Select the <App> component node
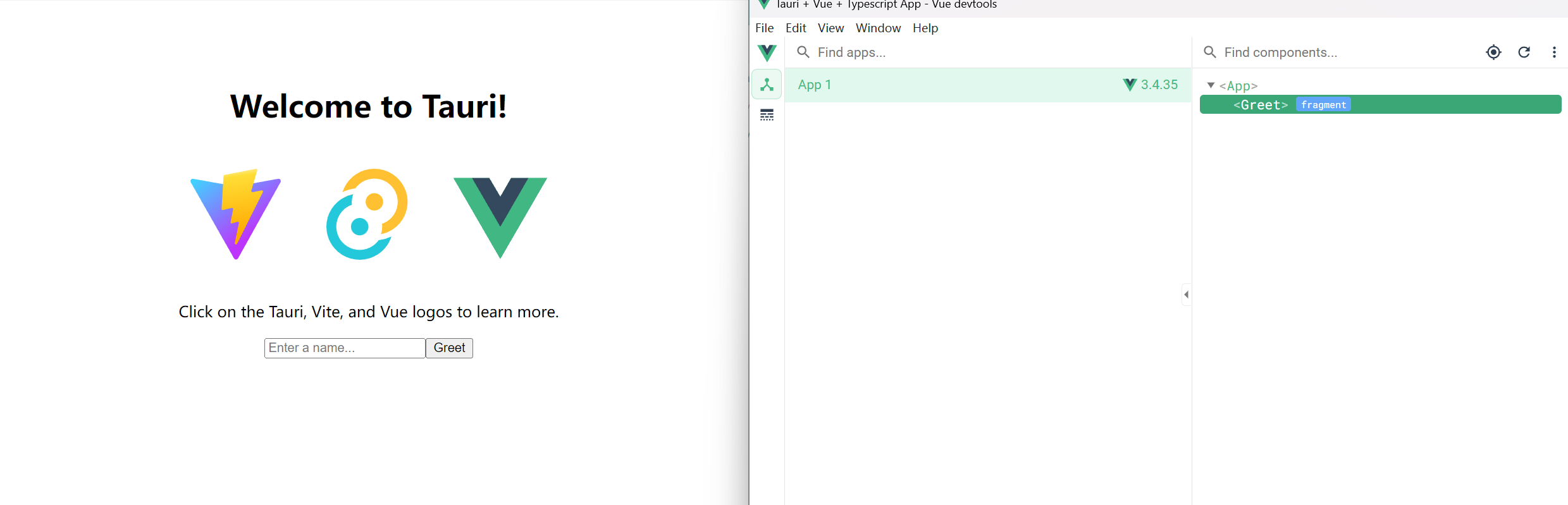1568x505 pixels. point(1238,86)
